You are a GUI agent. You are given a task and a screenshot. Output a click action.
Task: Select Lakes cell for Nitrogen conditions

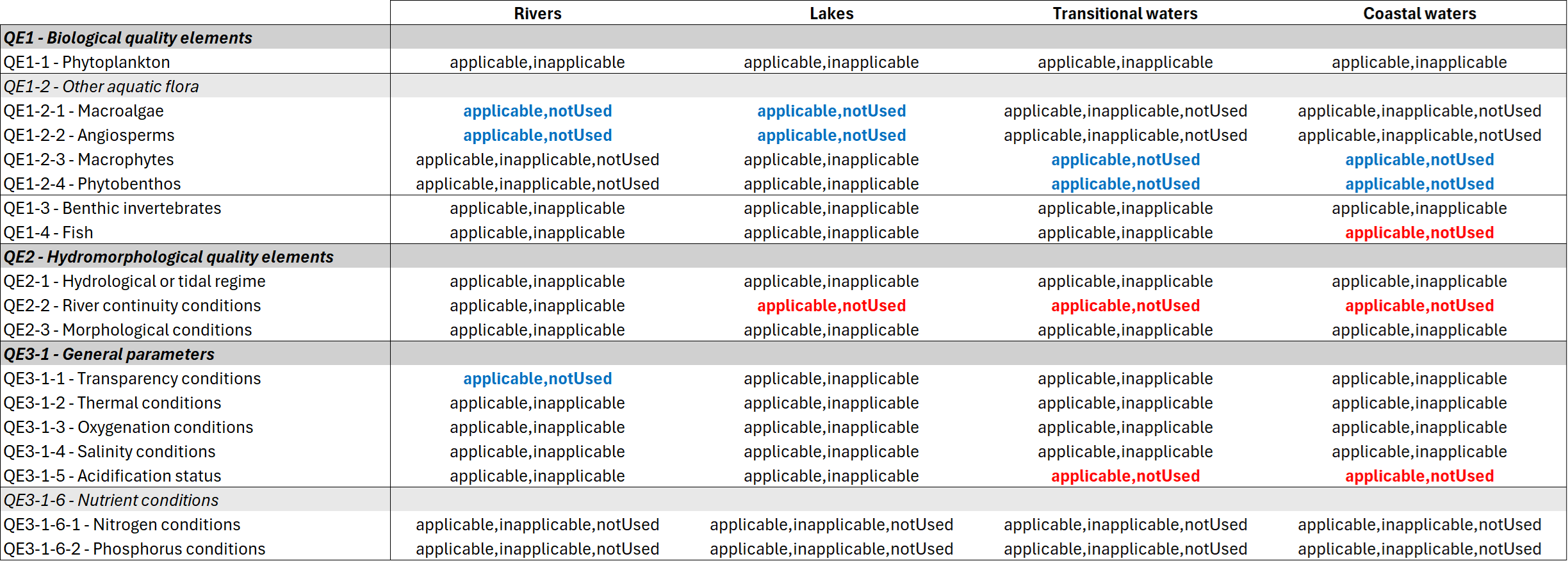pos(831,524)
